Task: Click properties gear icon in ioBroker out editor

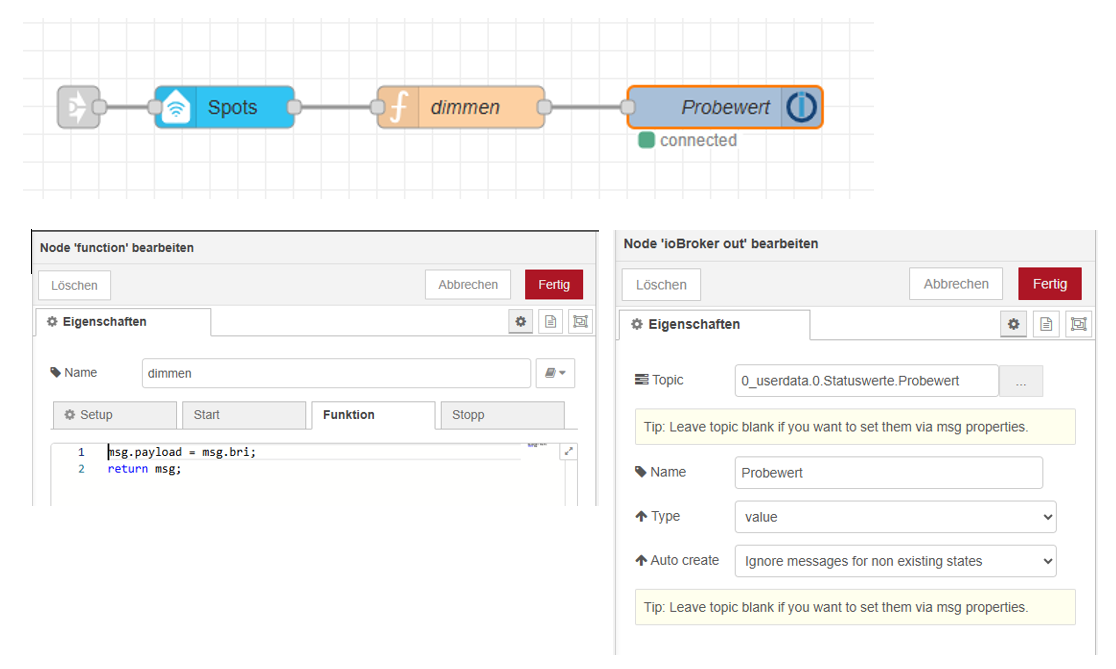Action: coord(1013,324)
